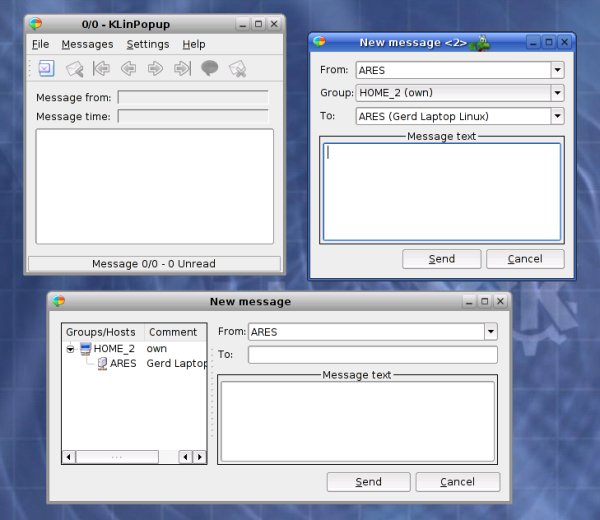Click Message text area in bottom New message

coord(358,421)
